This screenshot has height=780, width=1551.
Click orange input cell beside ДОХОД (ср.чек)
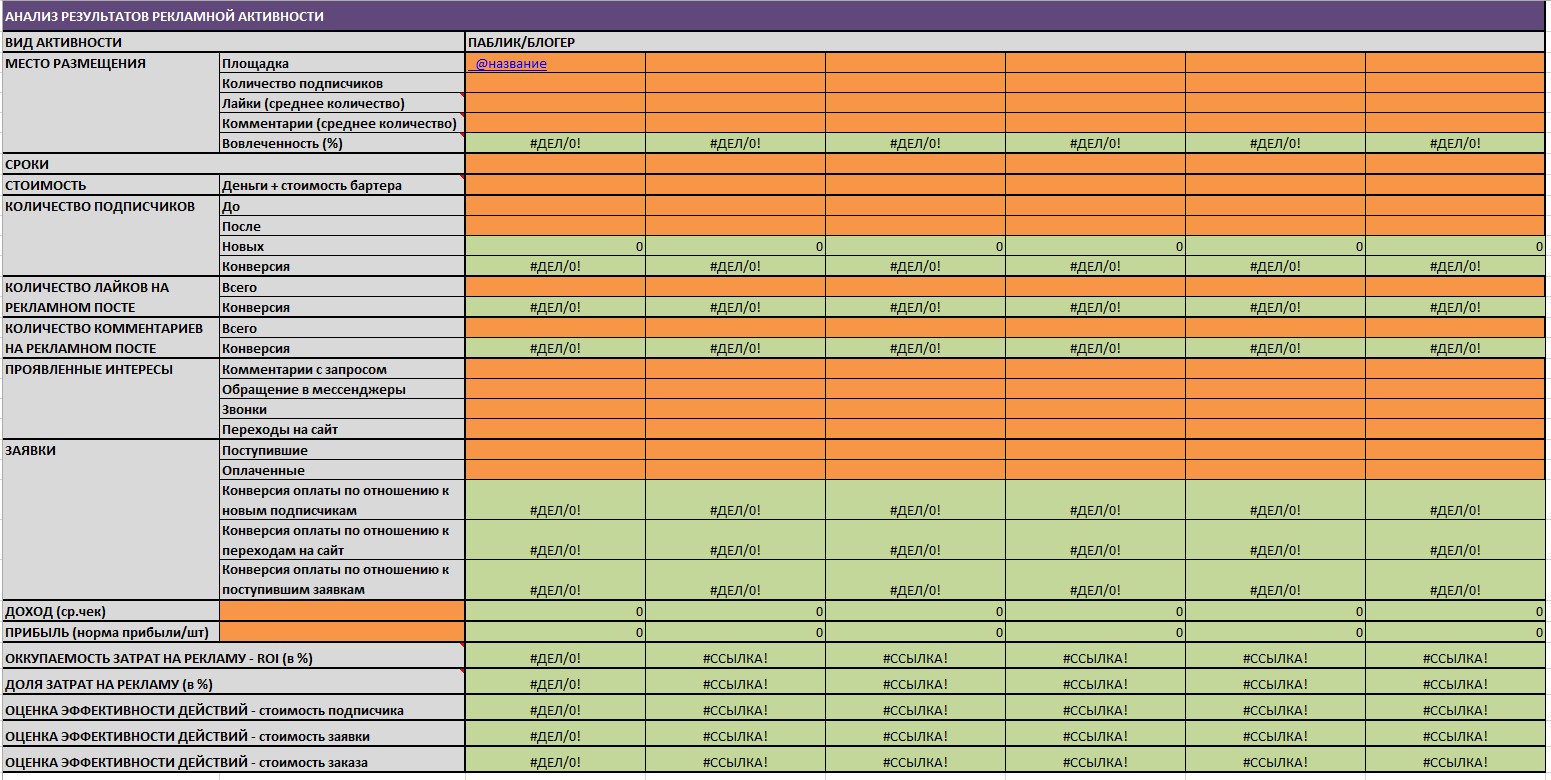(x=342, y=611)
